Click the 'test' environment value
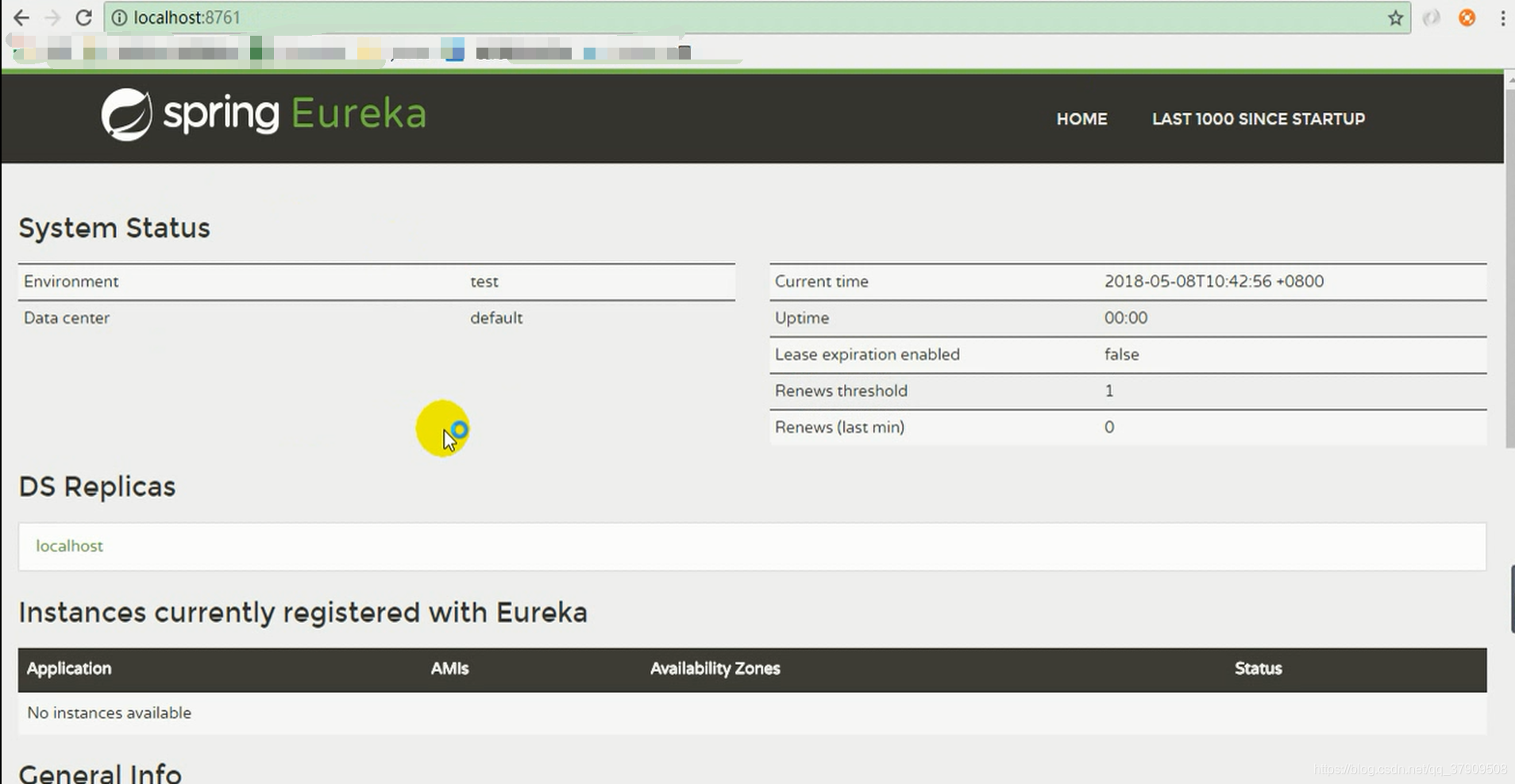The height and width of the screenshot is (784, 1515). 484,282
